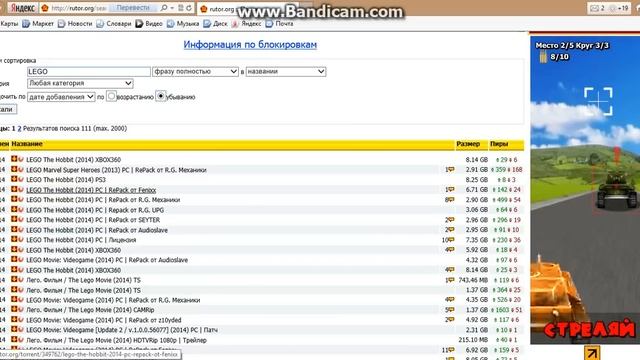Click the browser address bar URL field
Viewport: 640px width, 360px height.
click(x=73, y=8)
